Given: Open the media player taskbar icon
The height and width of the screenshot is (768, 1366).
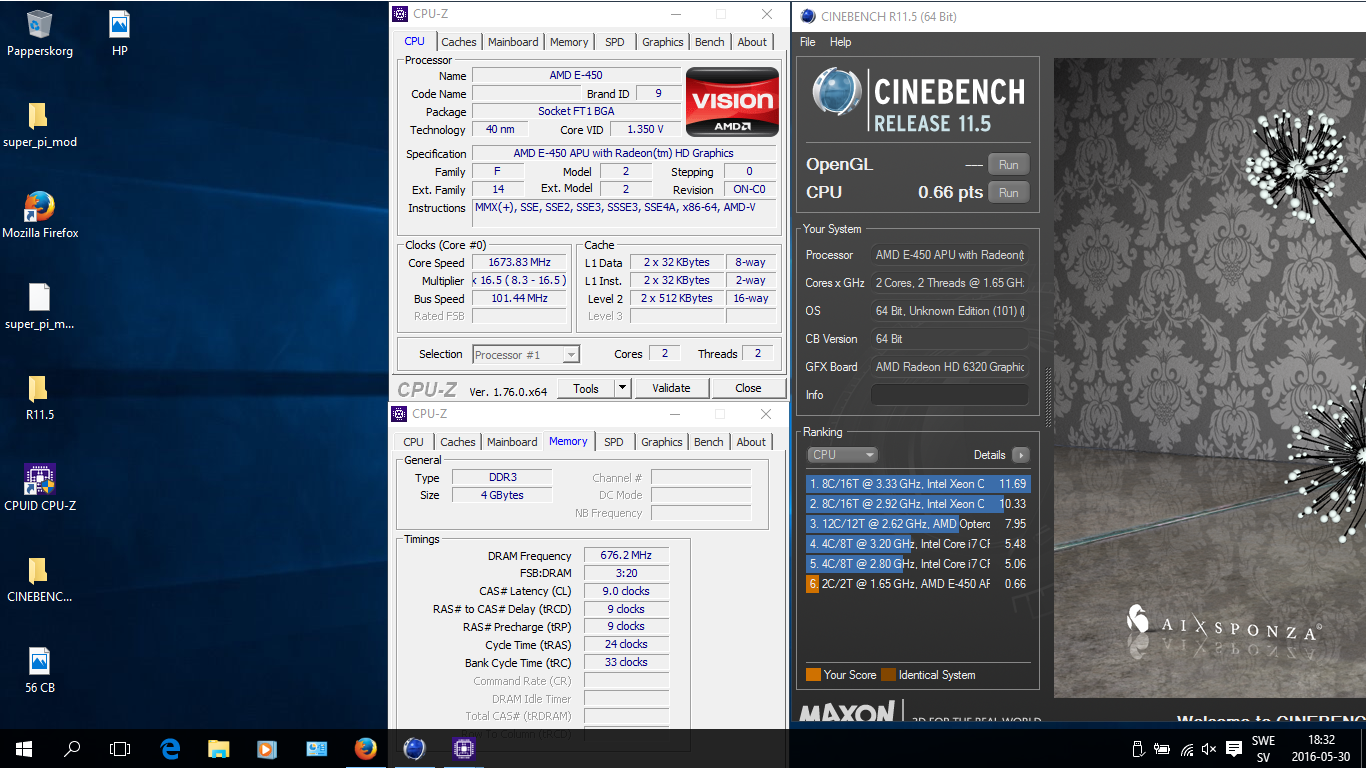Looking at the screenshot, I should [x=267, y=748].
